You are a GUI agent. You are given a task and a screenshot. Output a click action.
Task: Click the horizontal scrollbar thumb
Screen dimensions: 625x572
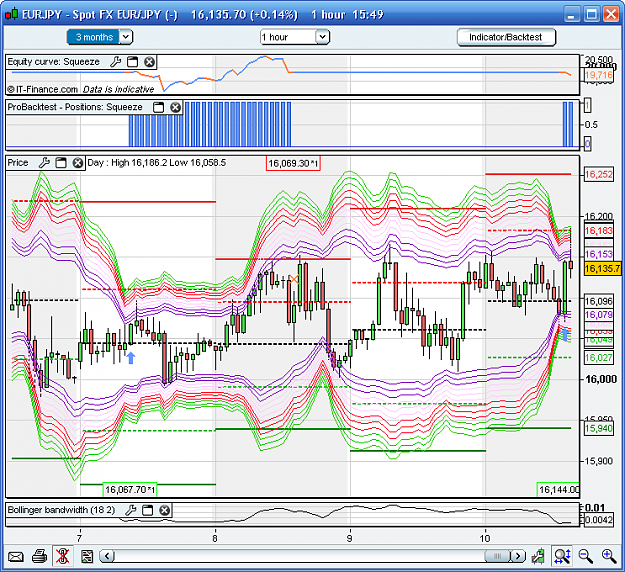(x=497, y=556)
